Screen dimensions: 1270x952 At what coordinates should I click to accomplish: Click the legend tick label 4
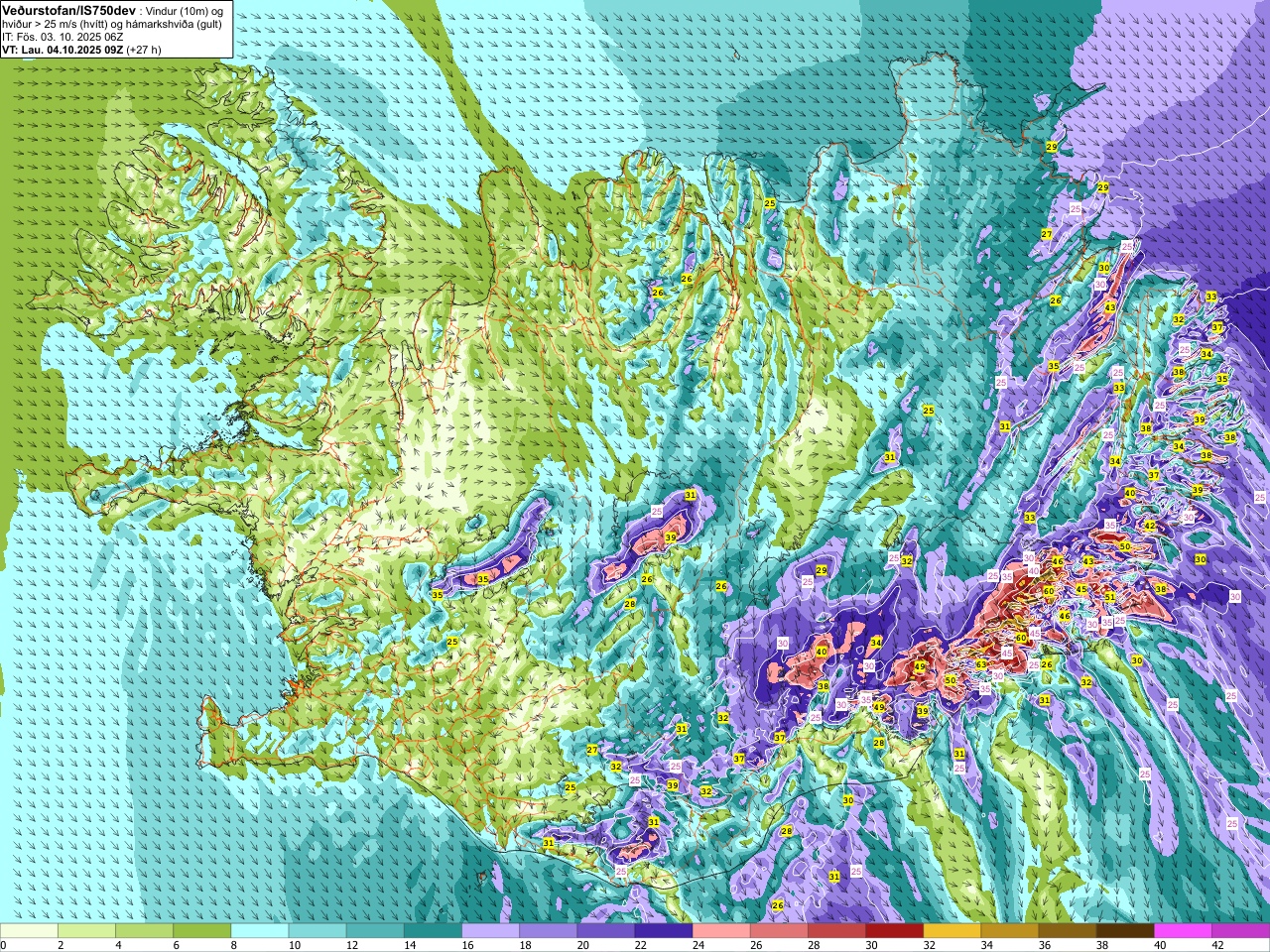[x=117, y=945]
